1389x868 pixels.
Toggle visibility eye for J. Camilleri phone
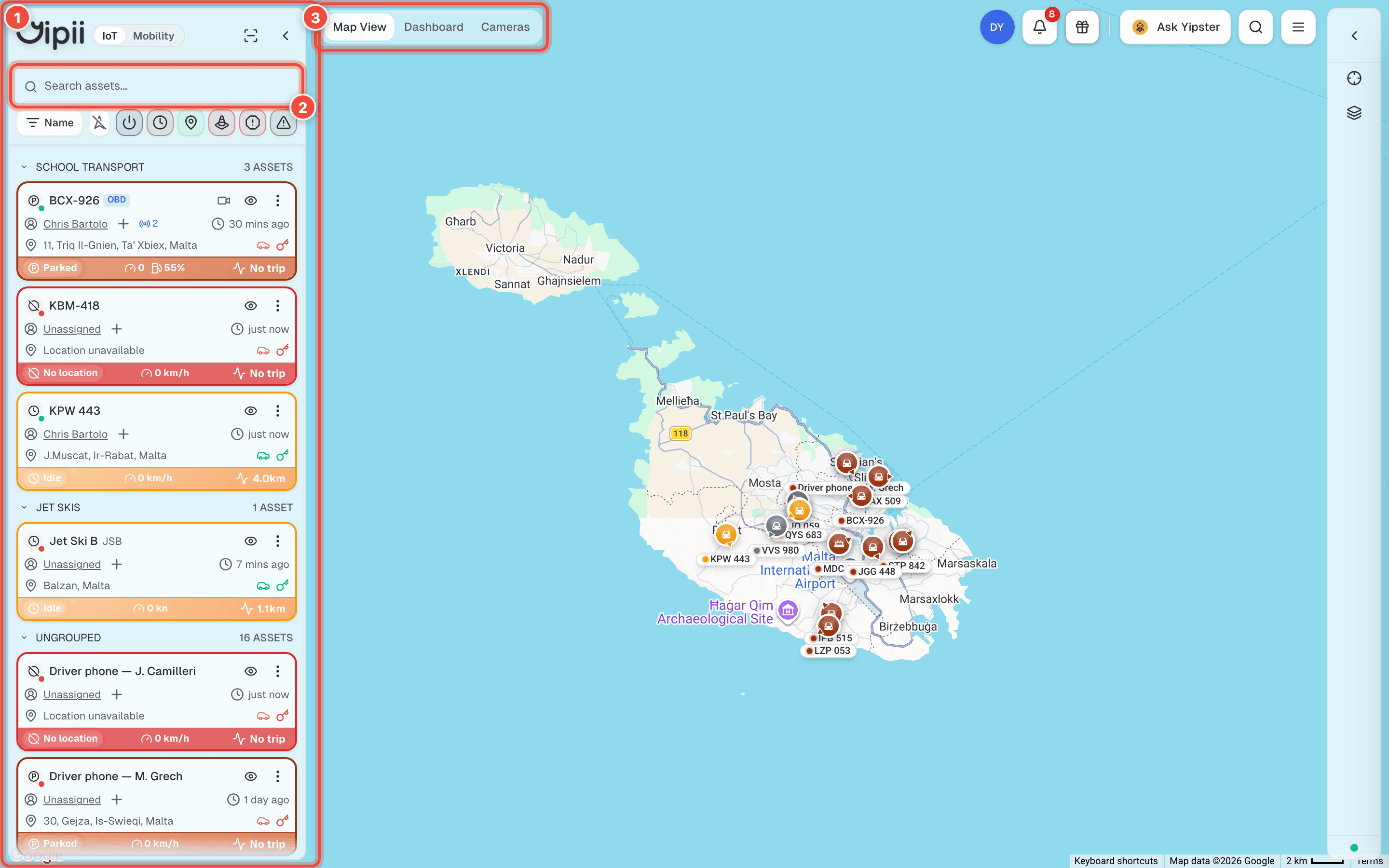point(251,671)
